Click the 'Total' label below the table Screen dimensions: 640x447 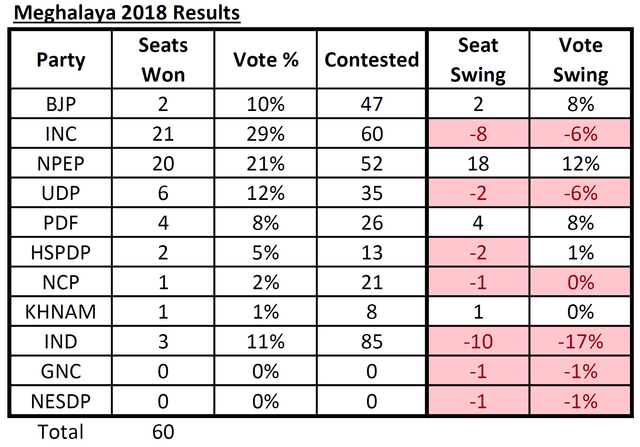[60, 431]
